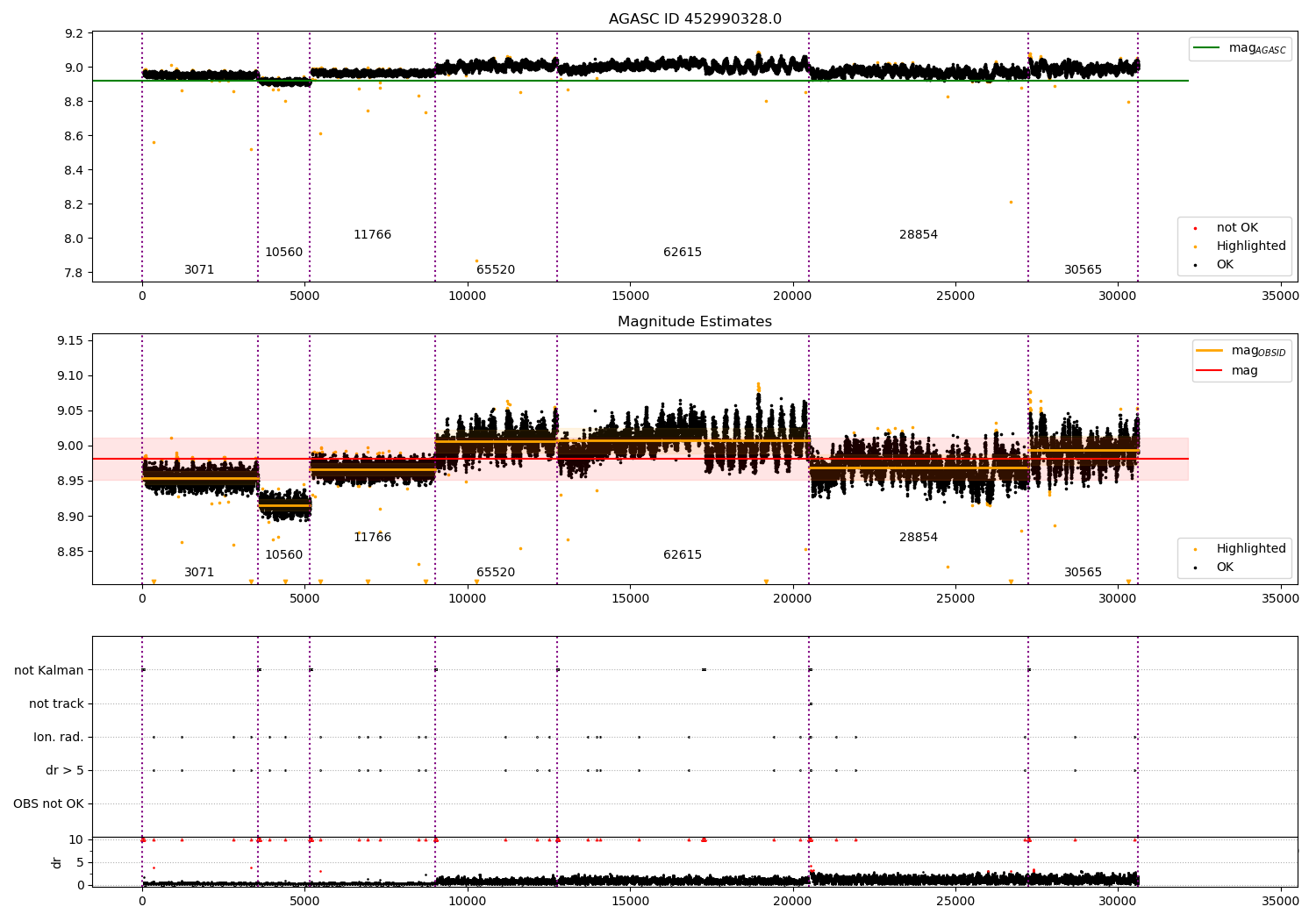Click OBSID label 65520 in the middle plot
Image resolution: width=1316 pixels, height=921 pixels.
pos(496,573)
